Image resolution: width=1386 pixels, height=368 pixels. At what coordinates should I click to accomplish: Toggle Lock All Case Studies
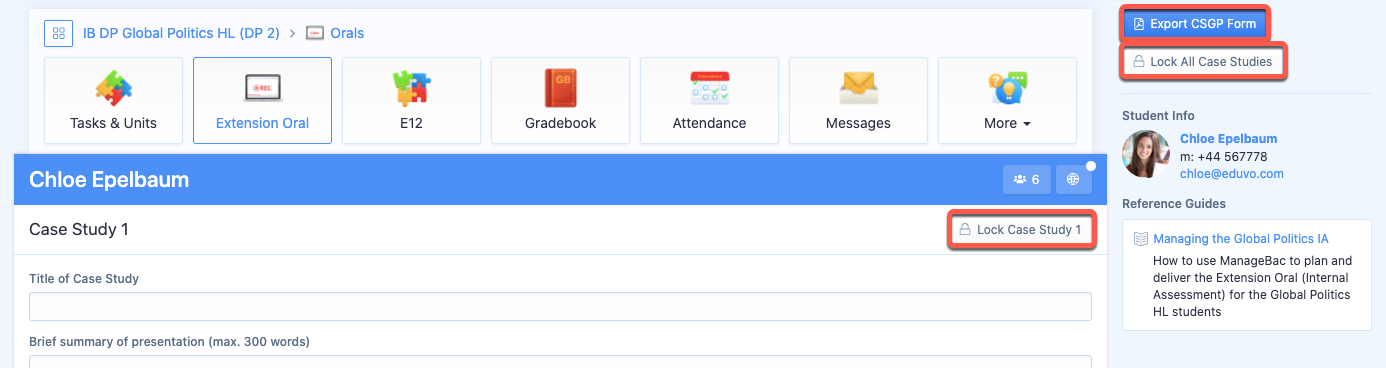coord(1202,62)
